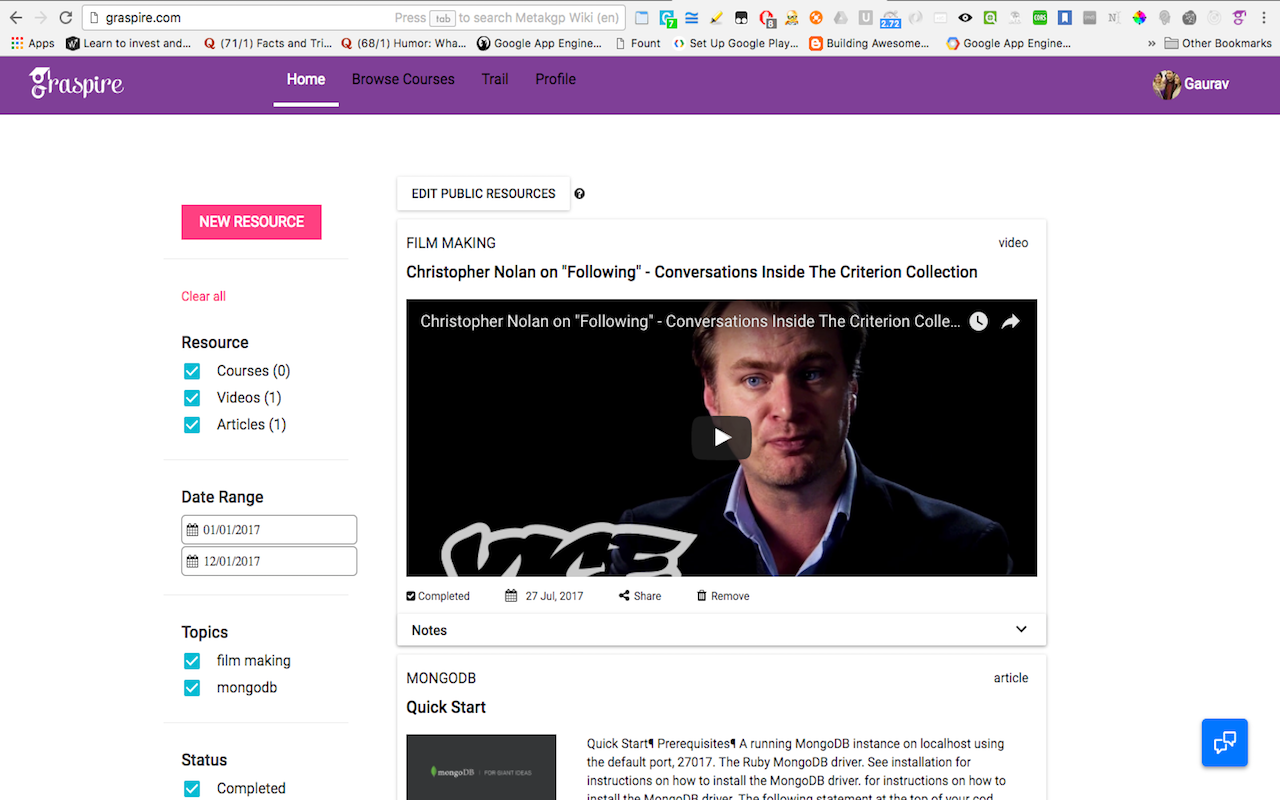The image size is (1280, 800).
Task: Open the Browse Courses tab
Action: coord(403,79)
